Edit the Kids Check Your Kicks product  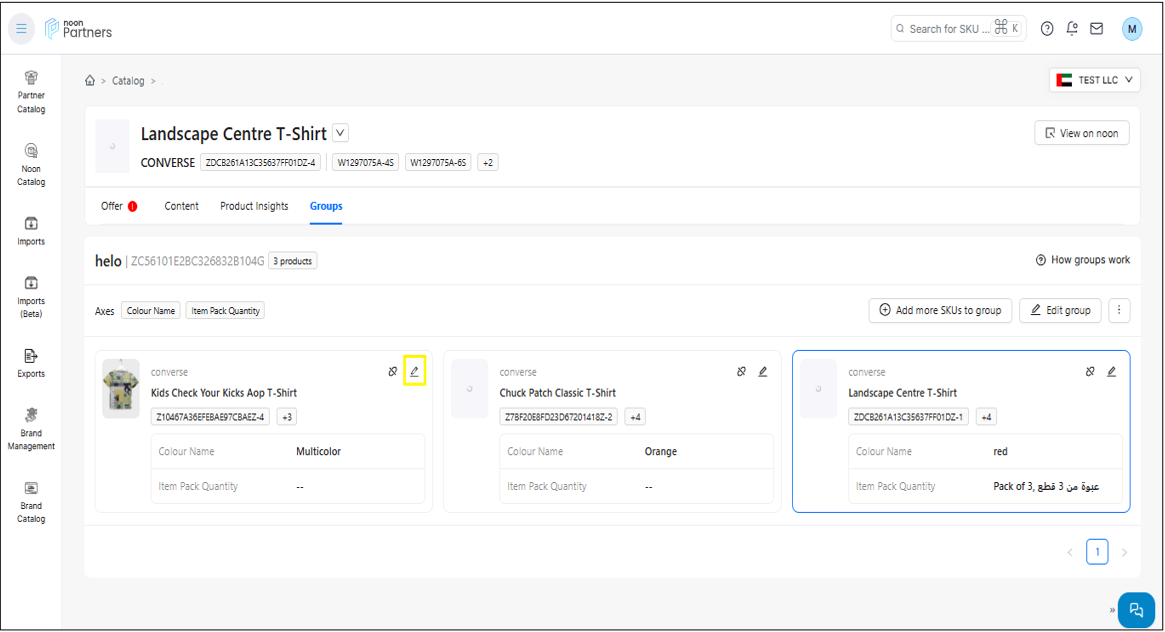coord(414,371)
